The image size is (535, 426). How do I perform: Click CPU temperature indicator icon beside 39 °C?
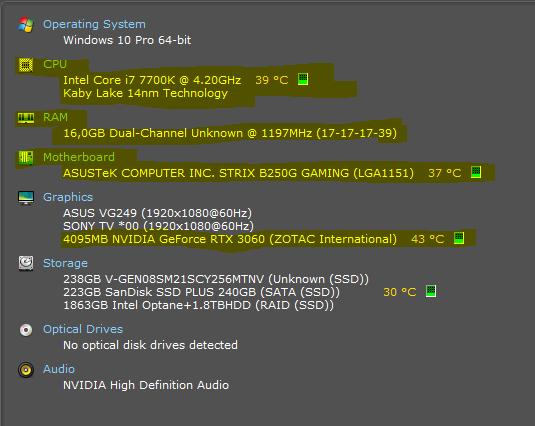coord(303,79)
